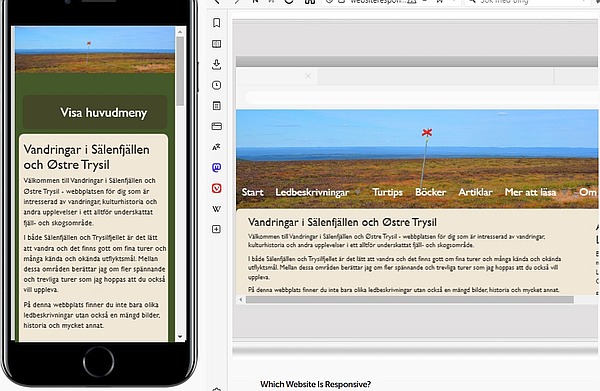Click the scroll-down arrow in phone preview

(x=180, y=337)
